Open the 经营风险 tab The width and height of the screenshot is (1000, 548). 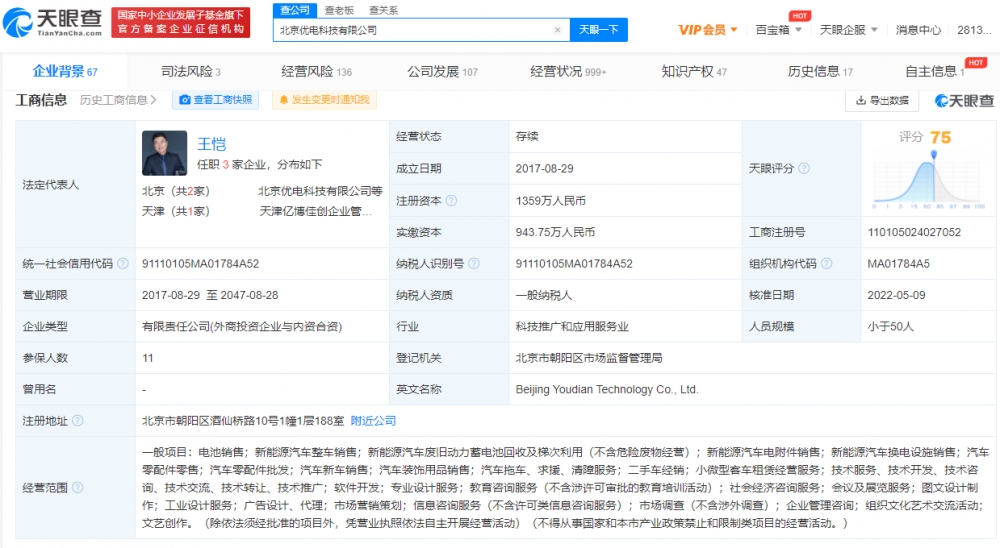[316, 71]
